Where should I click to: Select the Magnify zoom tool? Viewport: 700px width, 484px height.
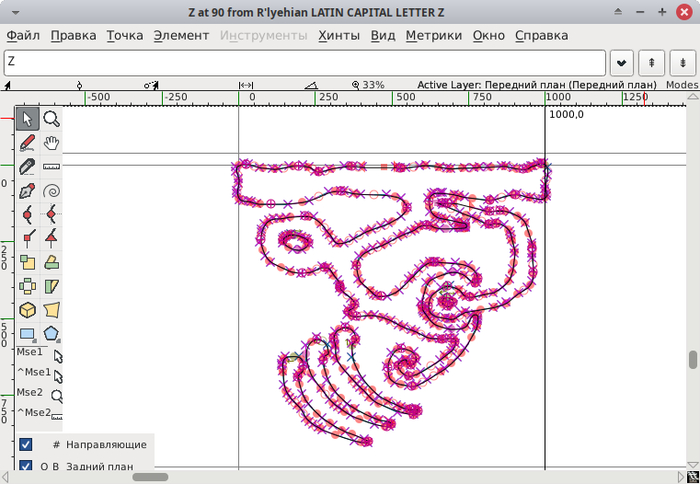[51, 119]
